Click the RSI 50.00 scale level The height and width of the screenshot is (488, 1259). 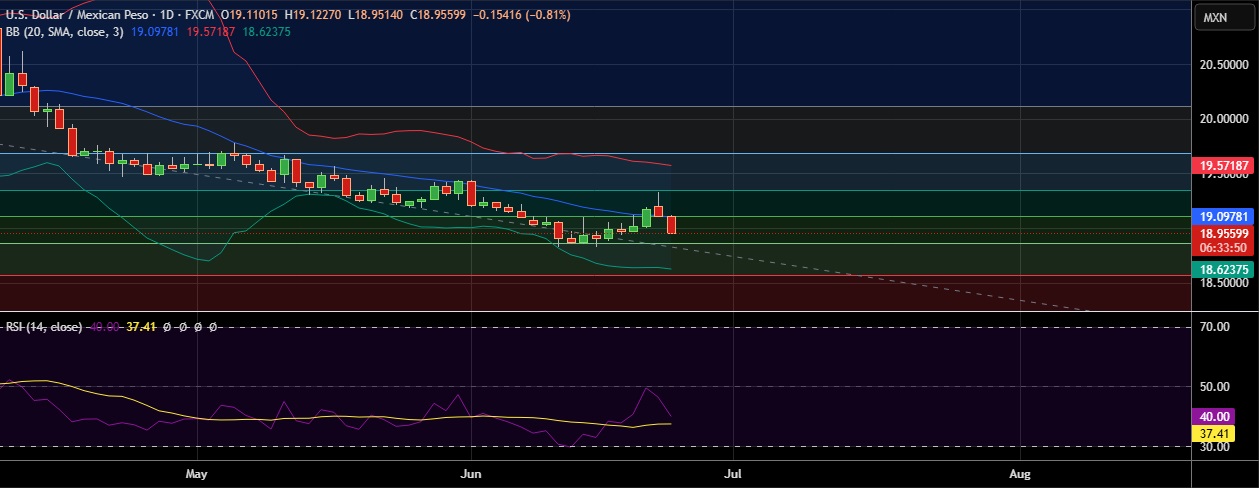click(x=1215, y=387)
